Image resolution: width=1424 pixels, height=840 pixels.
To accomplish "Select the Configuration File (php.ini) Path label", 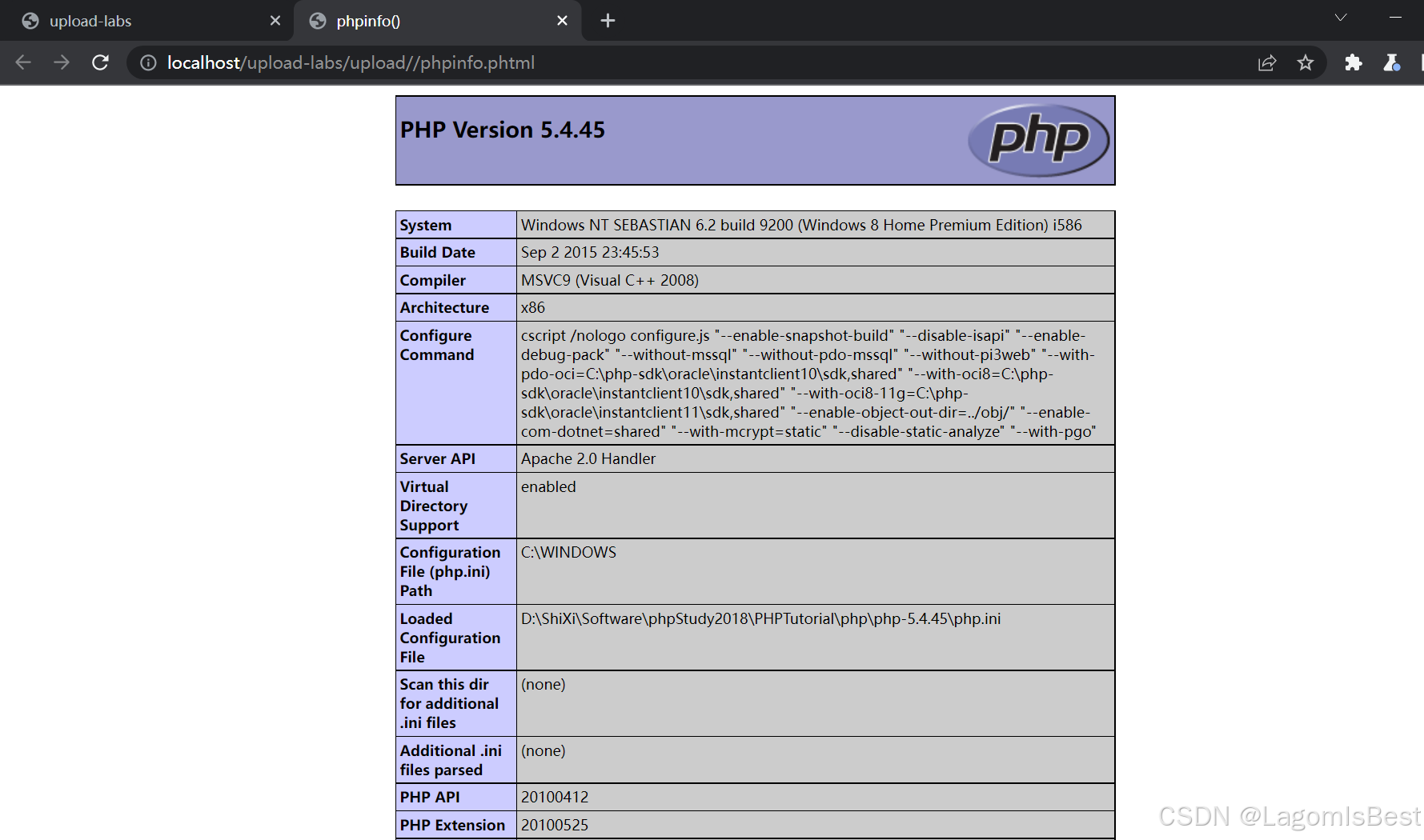I will 451,572.
